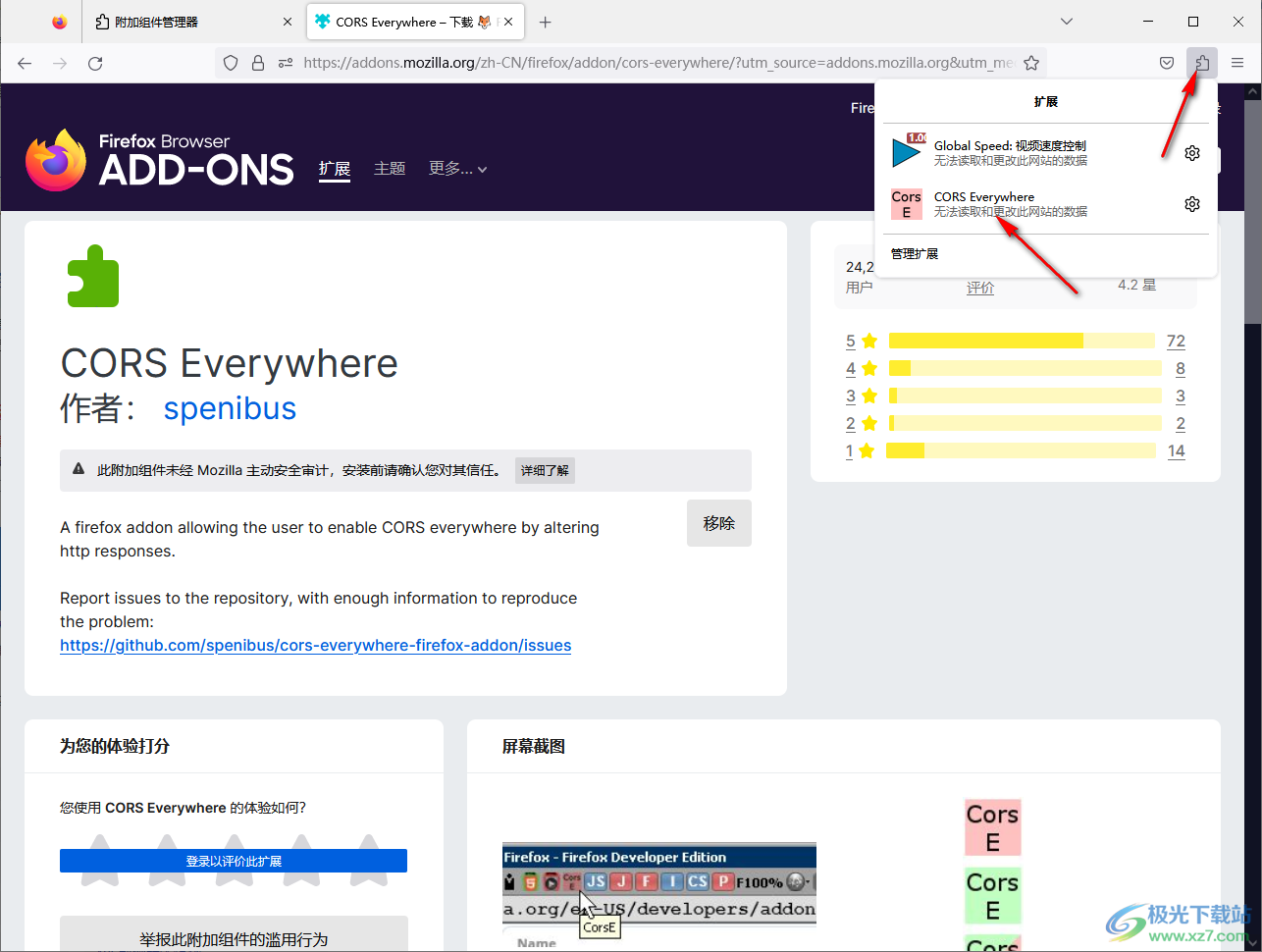
Task: Click the Firefox Browser ADD-ONS logo
Action: tap(159, 160)
